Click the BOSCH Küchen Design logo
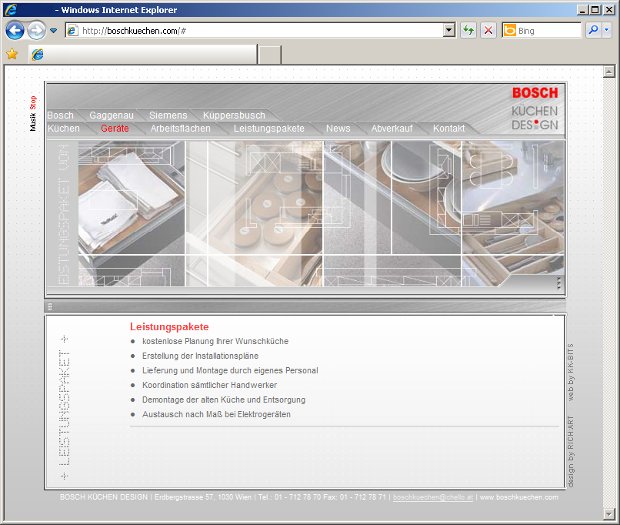Viewport: 620px width, 525px height. [x=535, y=109]
